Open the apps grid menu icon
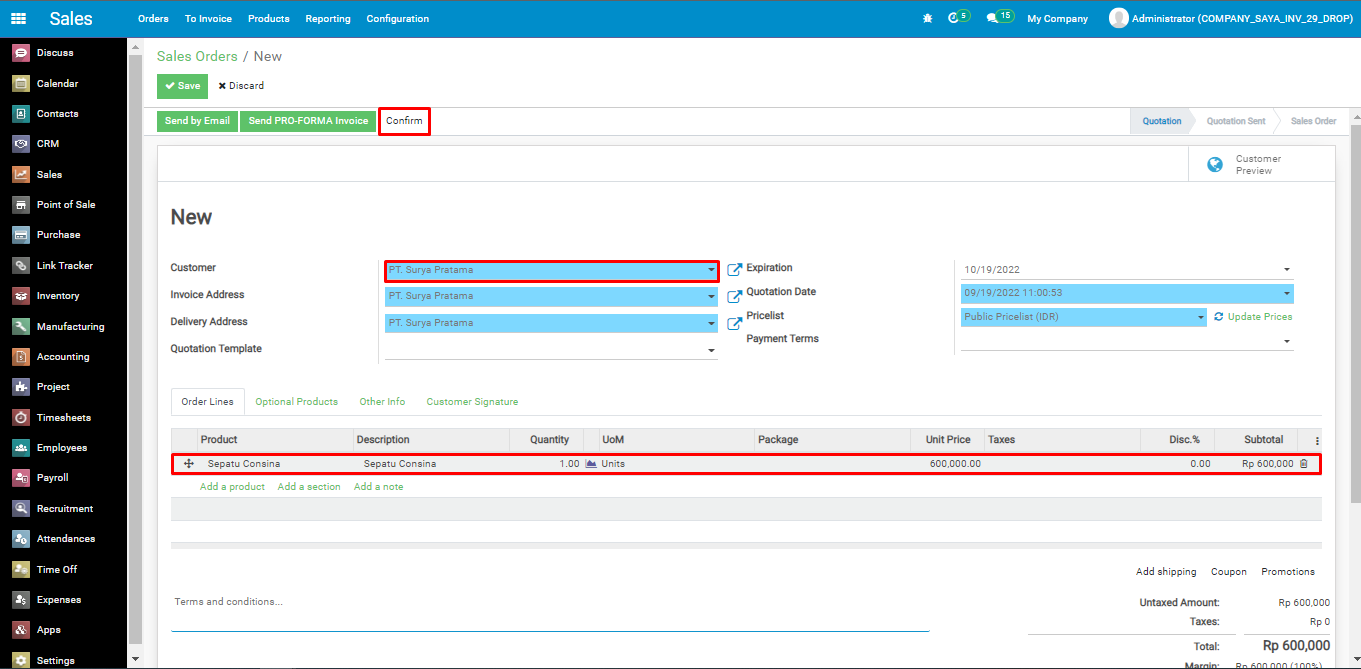This screenshot has width=1361, height=669. click(19, 19)
